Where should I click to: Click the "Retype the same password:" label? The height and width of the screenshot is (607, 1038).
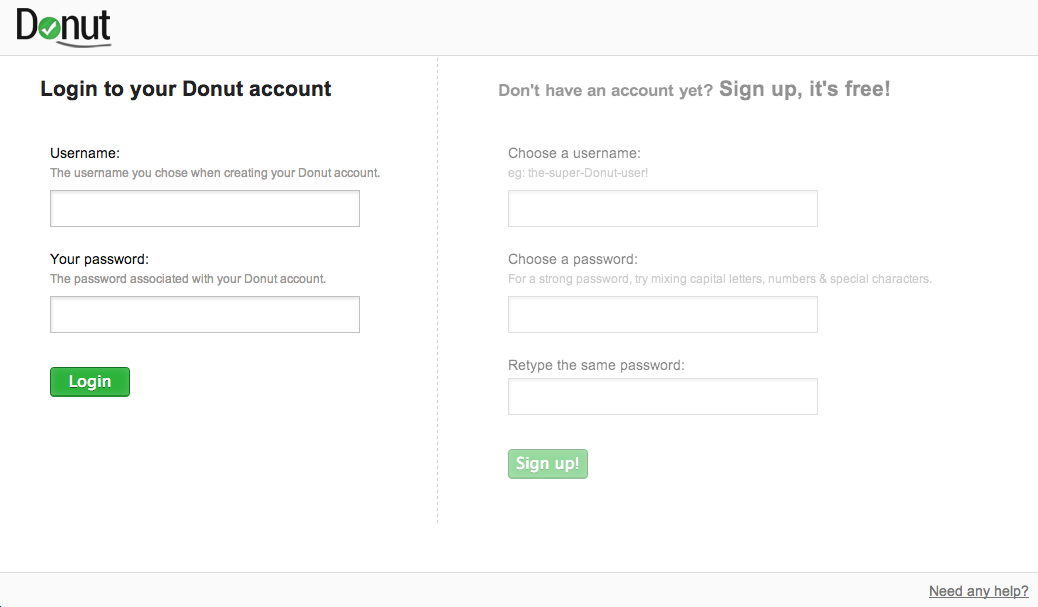tap(596, 365)
